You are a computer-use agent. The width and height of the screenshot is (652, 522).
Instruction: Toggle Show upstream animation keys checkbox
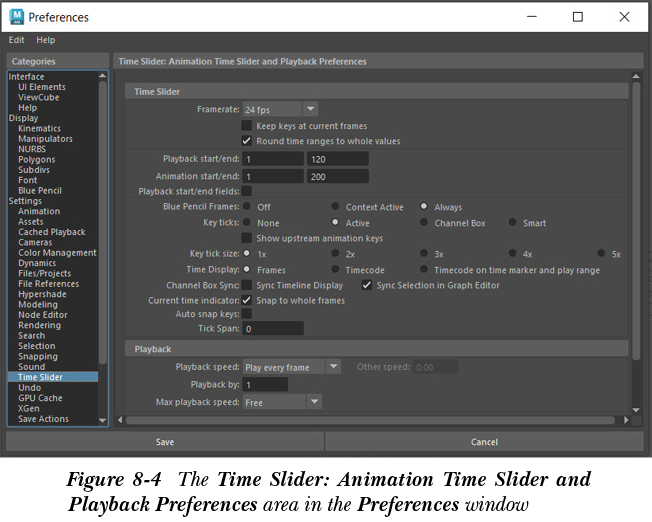click(x=247, y=238)
